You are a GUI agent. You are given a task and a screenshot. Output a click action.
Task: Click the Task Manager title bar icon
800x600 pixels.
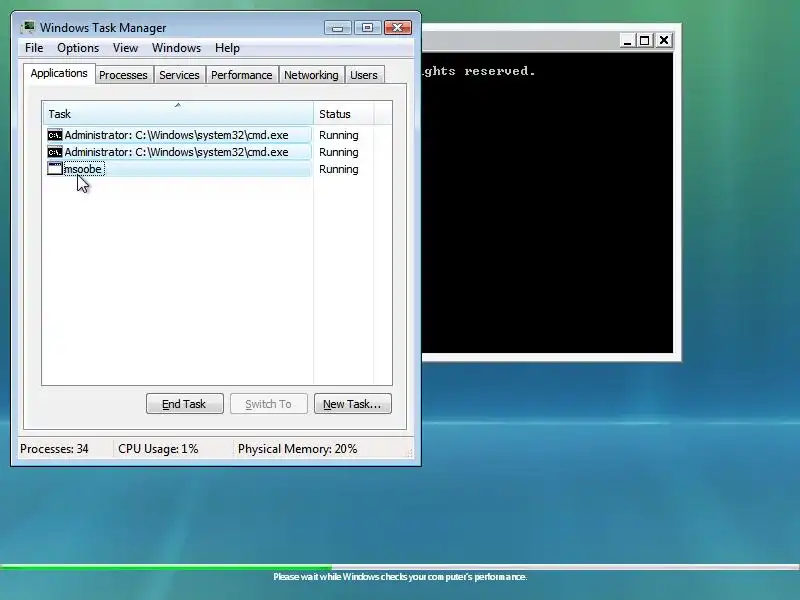(28, 27)
